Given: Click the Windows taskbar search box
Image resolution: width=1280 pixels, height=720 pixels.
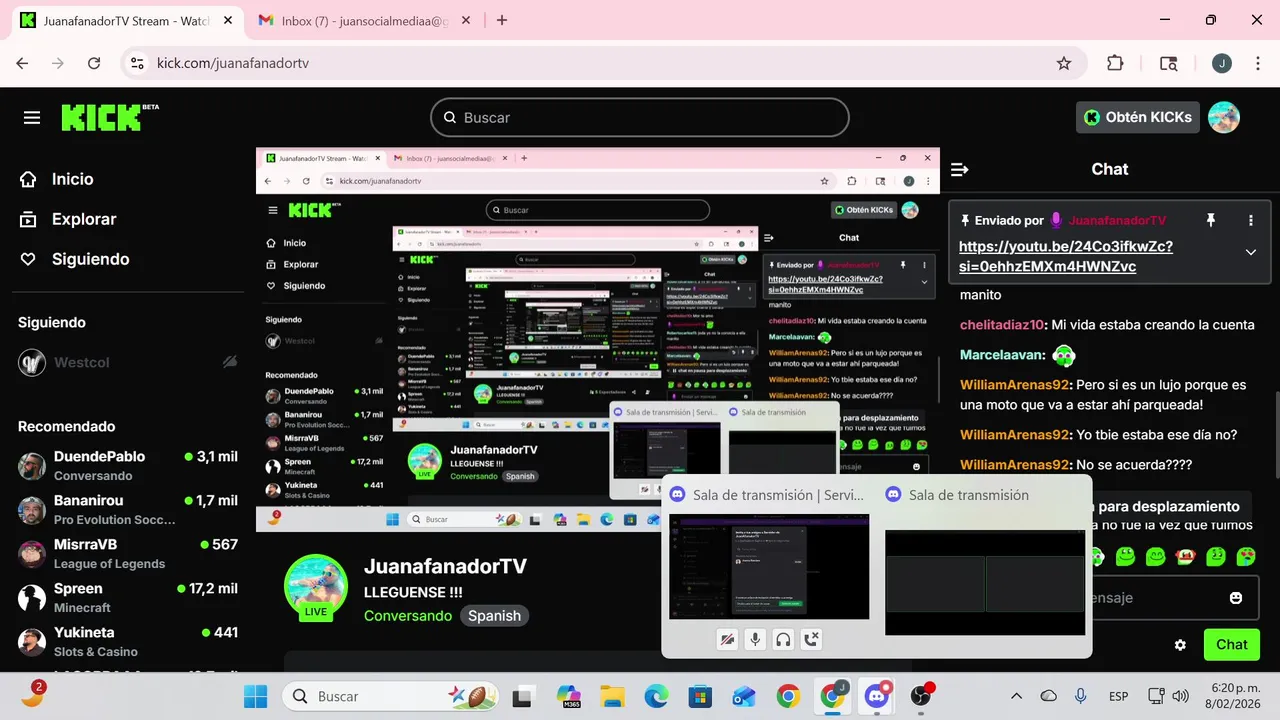Looking at the screenshot, I should click(390, 696).
